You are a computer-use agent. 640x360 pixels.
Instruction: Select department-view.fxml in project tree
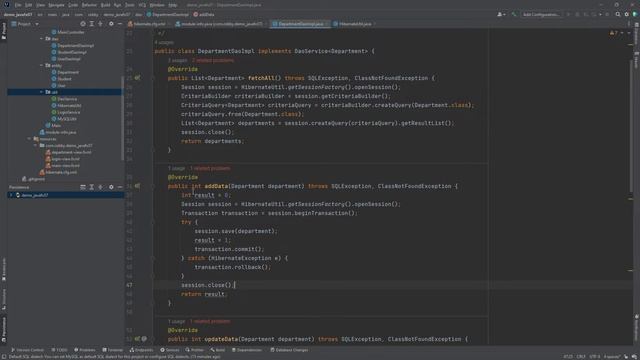click(x=68, y=152)
